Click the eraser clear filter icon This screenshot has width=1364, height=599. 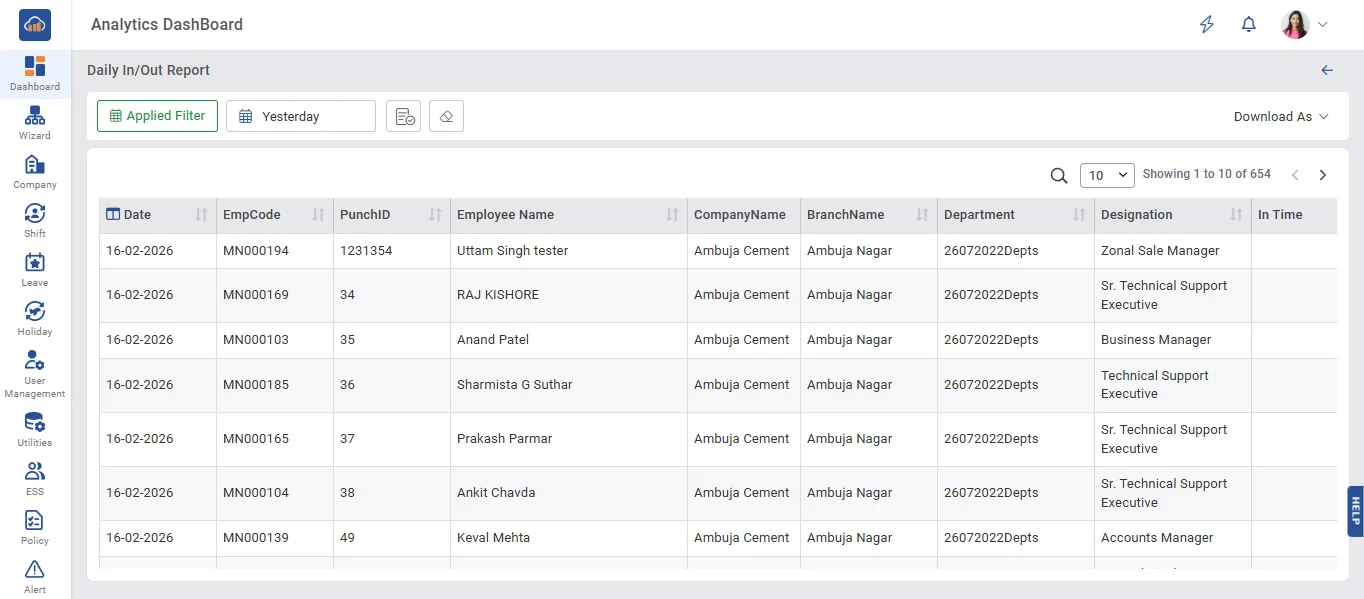[x=446, y=116]
